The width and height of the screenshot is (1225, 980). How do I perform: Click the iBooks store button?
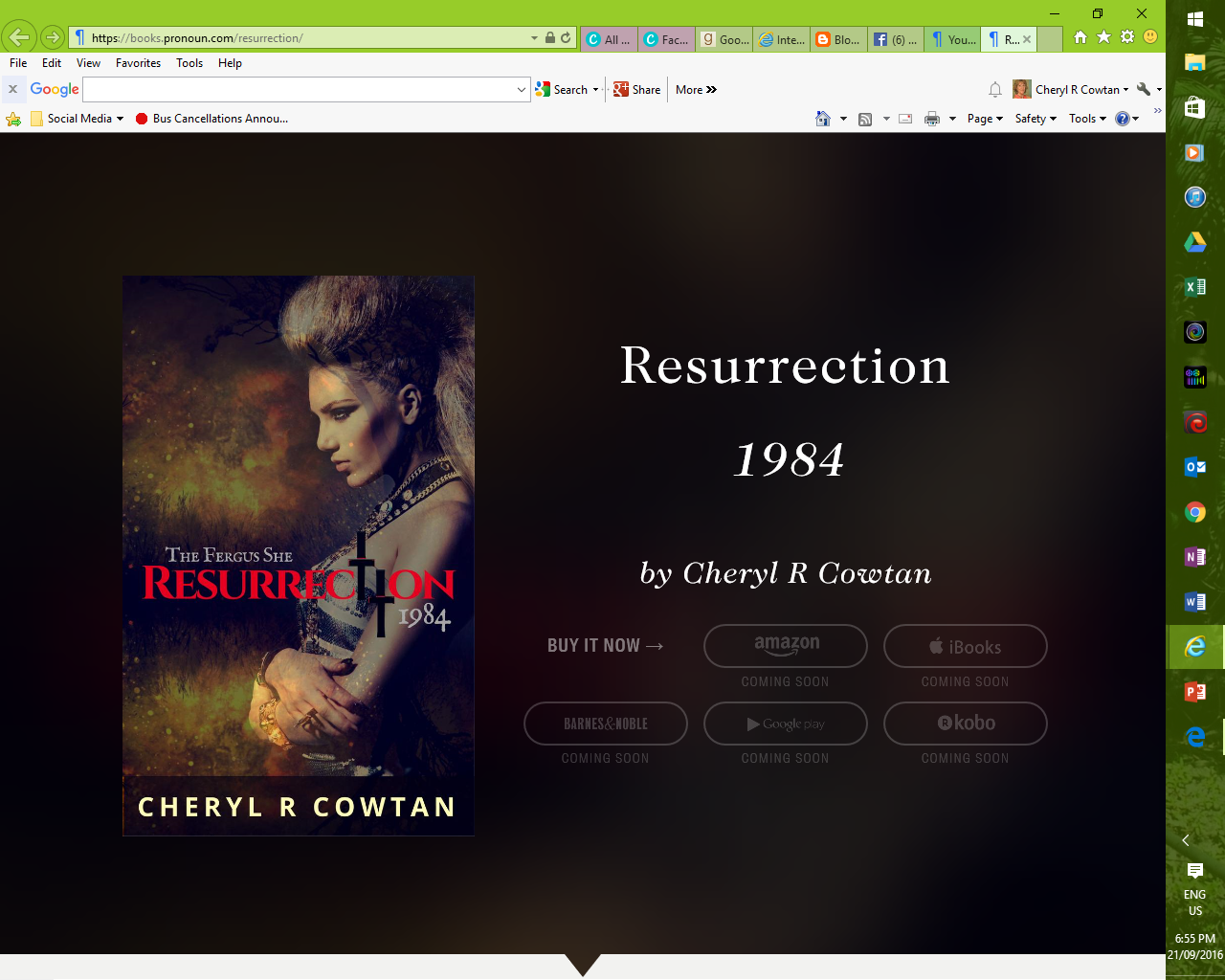pyautogui.click(x=966, y=646)
